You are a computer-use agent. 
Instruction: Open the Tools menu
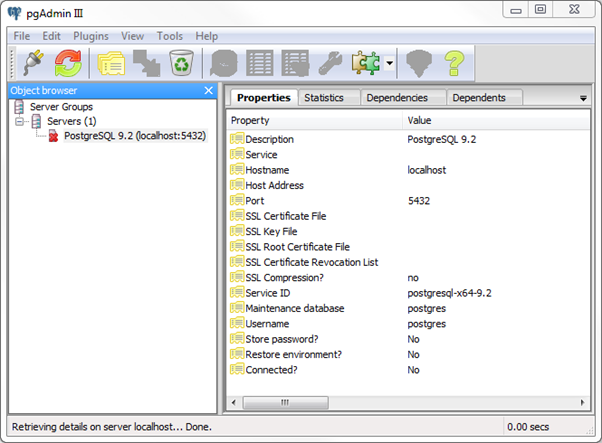click(x=169, y=36)
